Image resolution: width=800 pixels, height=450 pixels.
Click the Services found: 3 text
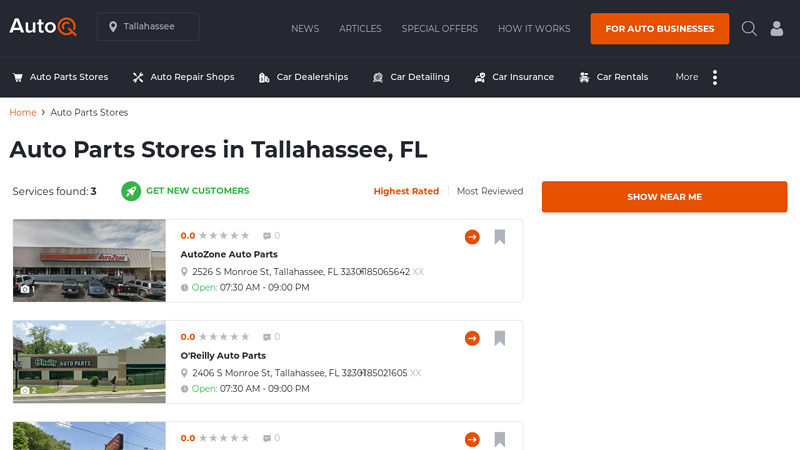click(x=55, y=191)
